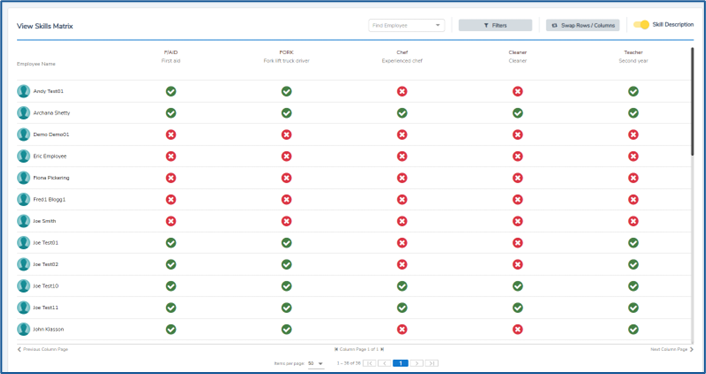The height and width of the screenshot is (374, 706).
Task: Click the vertical scrollbar of the matrix
Action: coord(692,101)
